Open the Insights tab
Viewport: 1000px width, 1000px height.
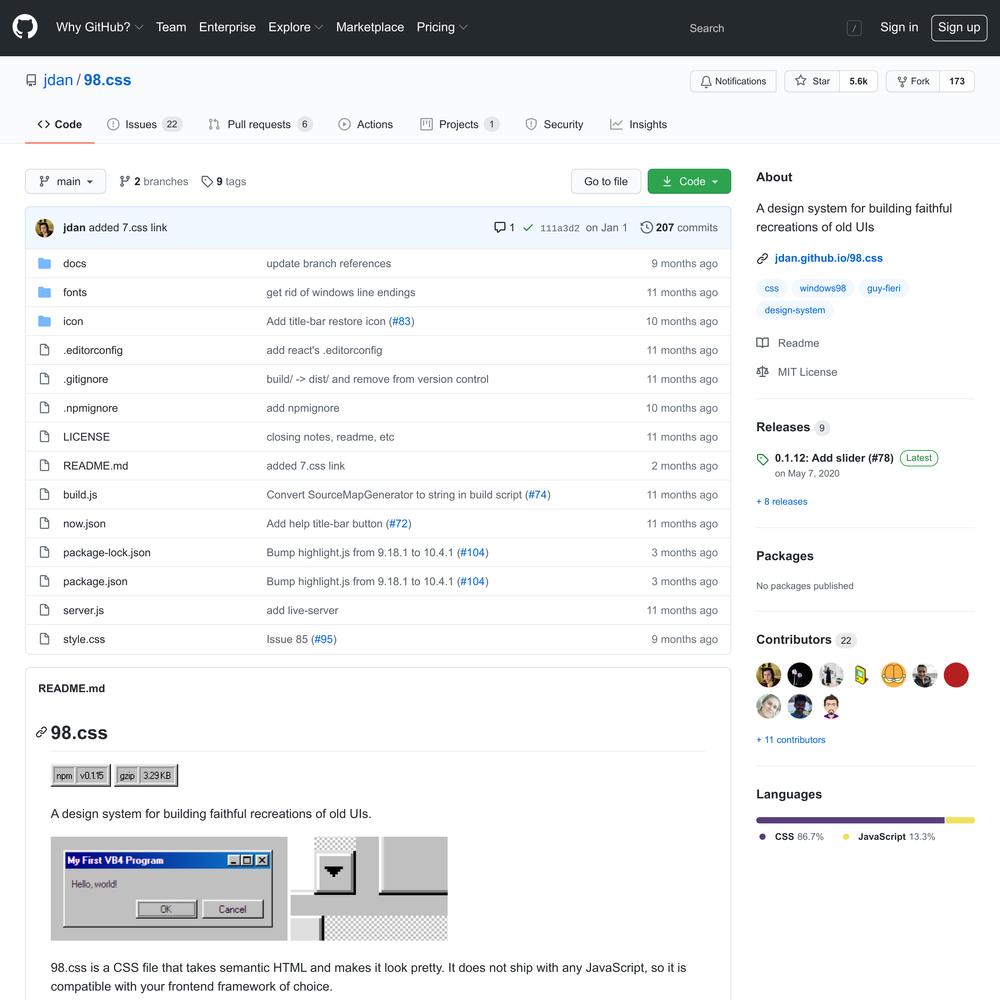coord(638,124)
